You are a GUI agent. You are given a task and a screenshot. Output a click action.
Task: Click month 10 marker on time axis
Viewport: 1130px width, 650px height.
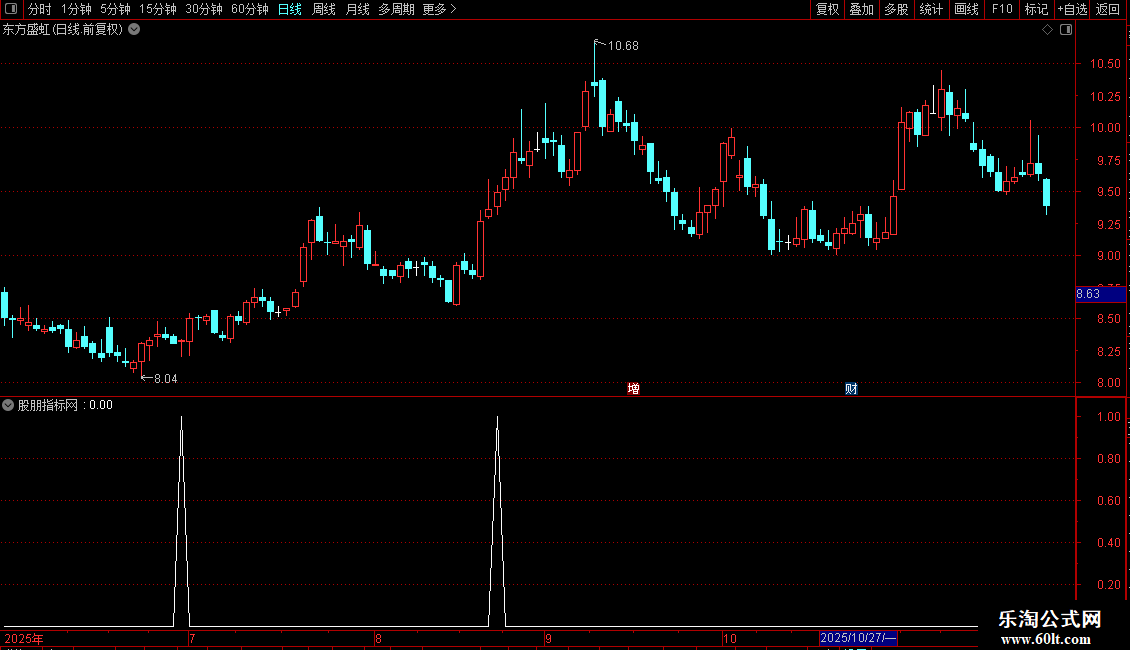(x=729, y=638)
